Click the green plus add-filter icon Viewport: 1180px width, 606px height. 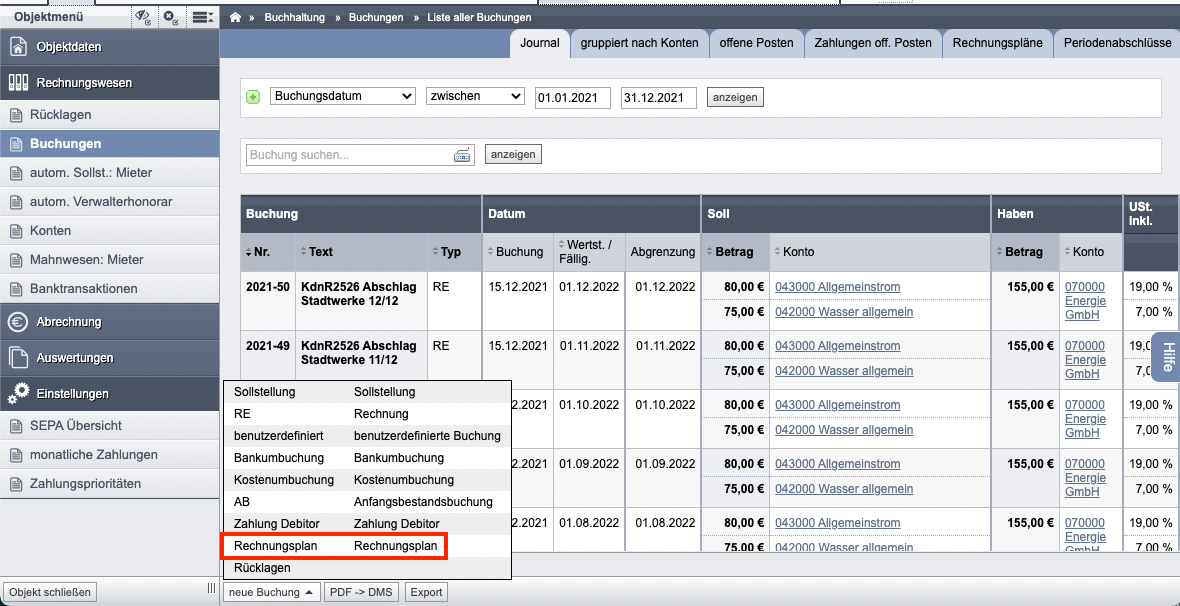coord(254,97)
